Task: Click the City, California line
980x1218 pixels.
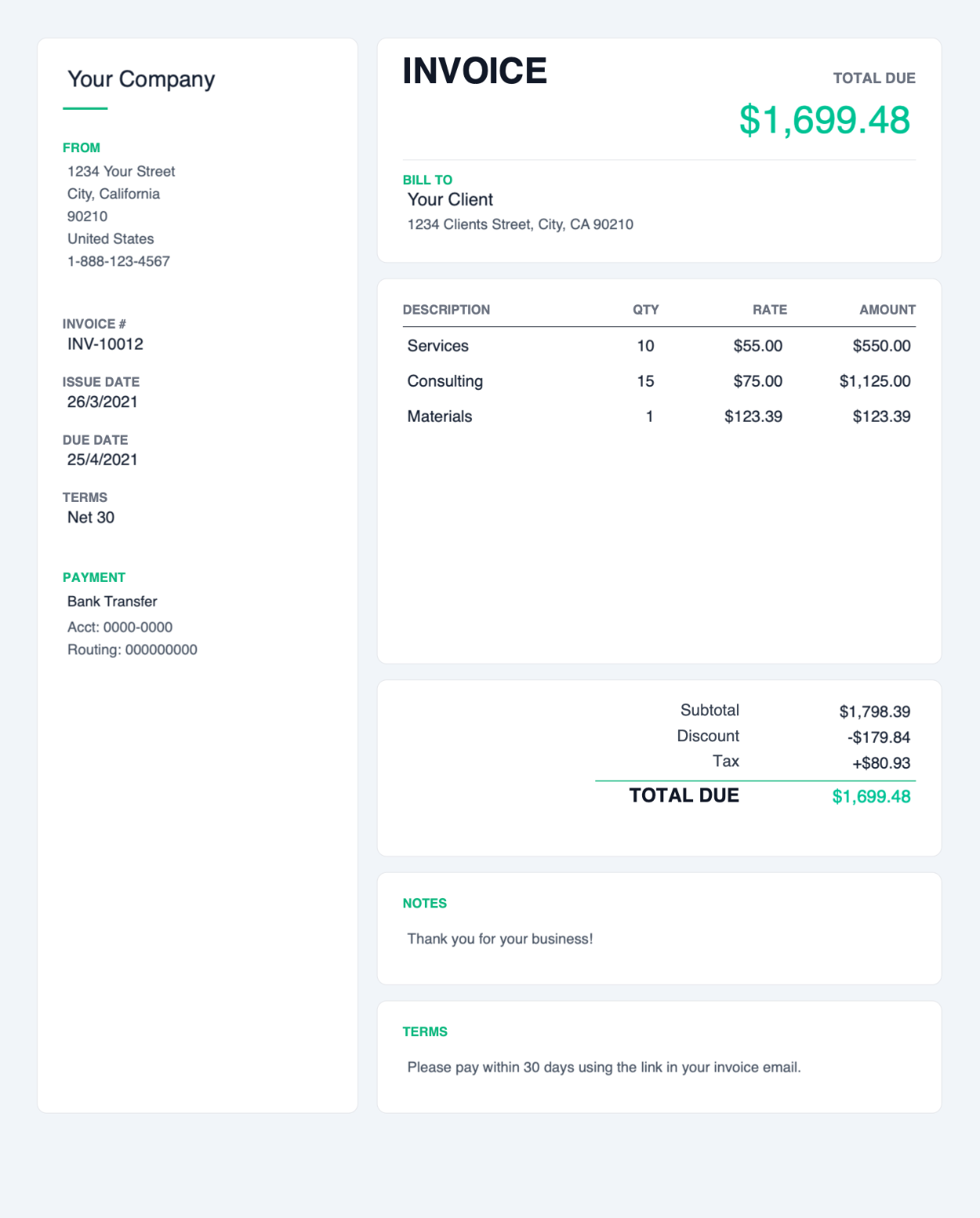Action: (x=114, y=194)
